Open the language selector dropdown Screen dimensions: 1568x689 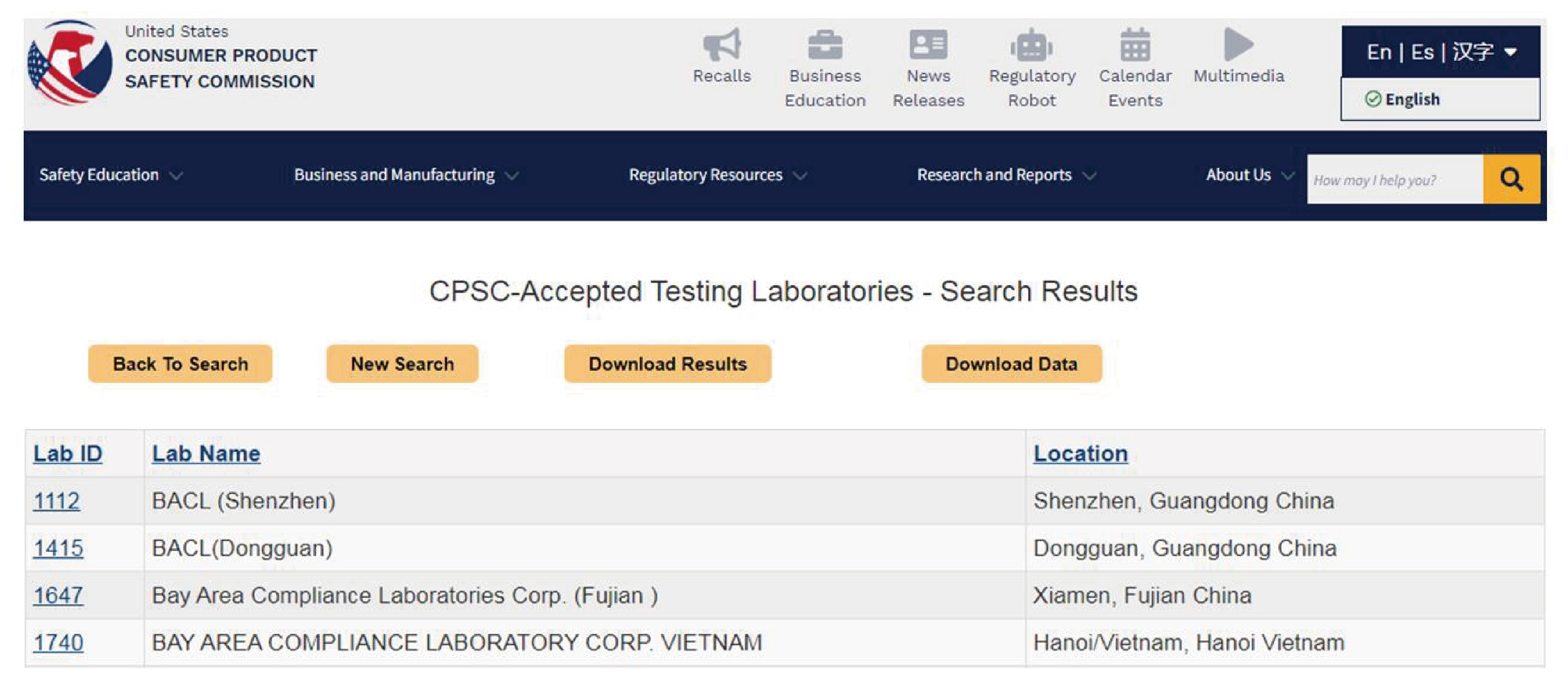(1440, 52)
